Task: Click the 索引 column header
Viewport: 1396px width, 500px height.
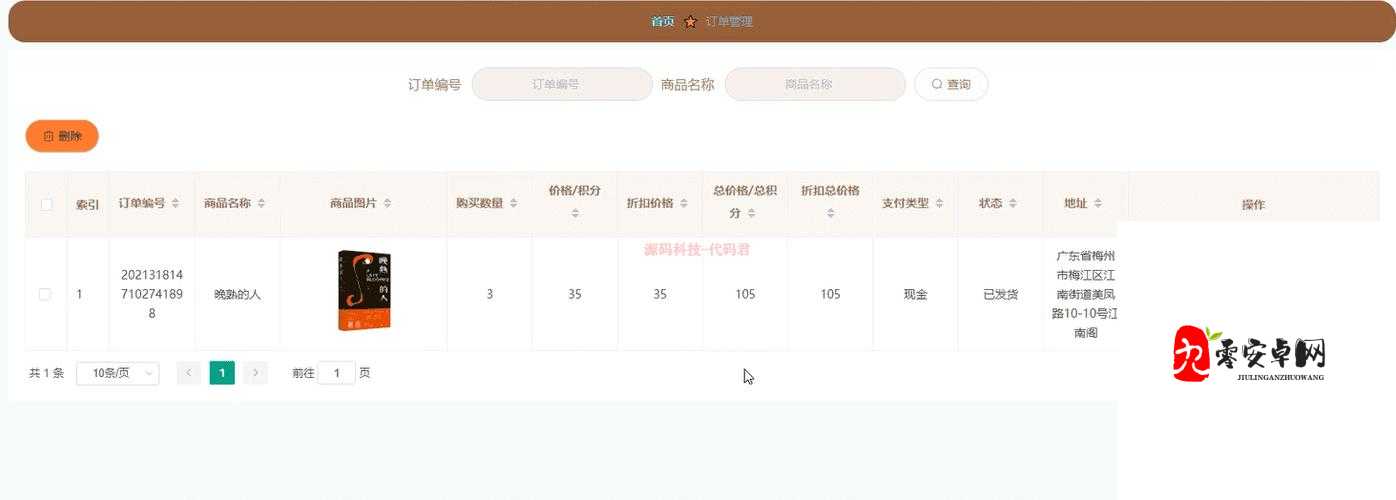Action: 88,204
